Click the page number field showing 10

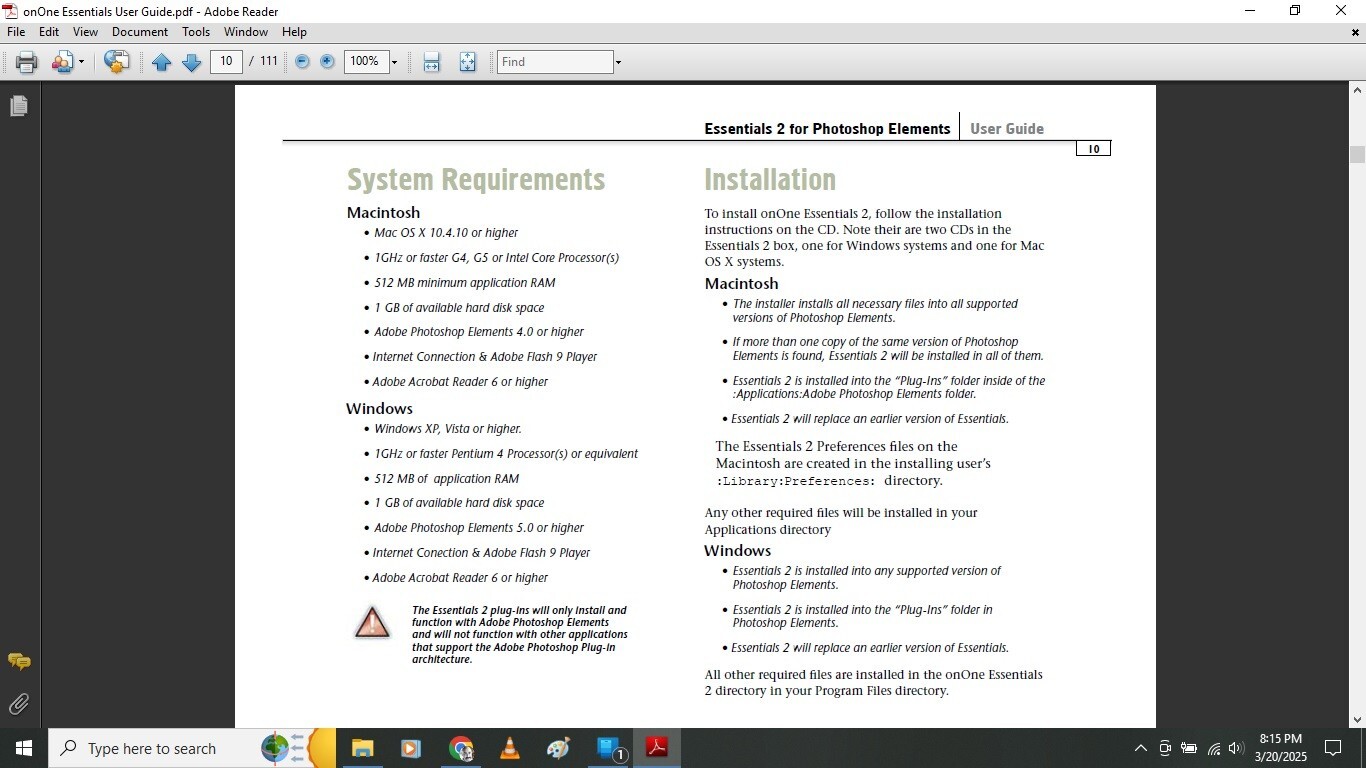226,61
